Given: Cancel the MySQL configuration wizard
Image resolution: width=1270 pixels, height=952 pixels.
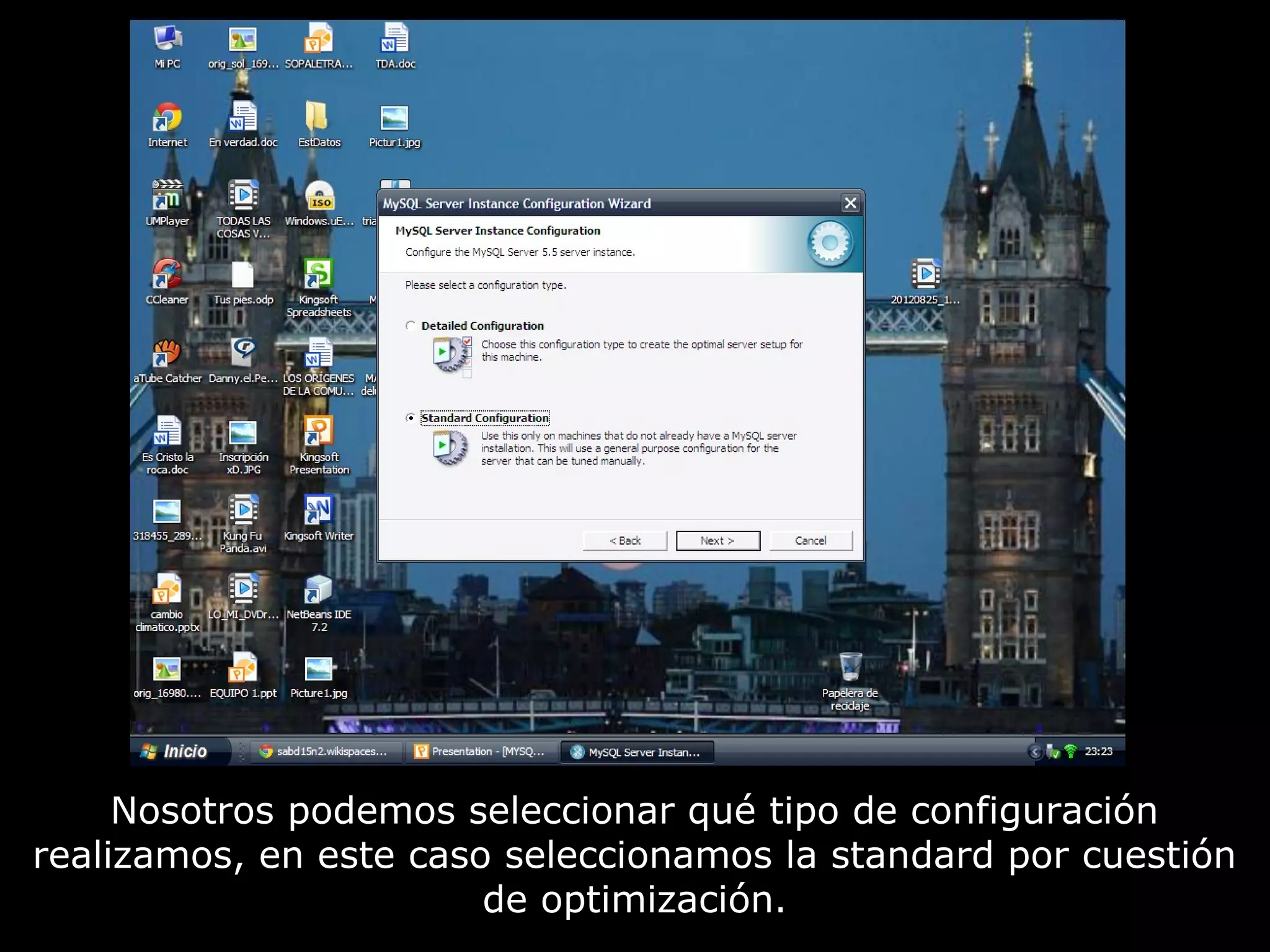Looking at the screenshot, I should [811, 540].
